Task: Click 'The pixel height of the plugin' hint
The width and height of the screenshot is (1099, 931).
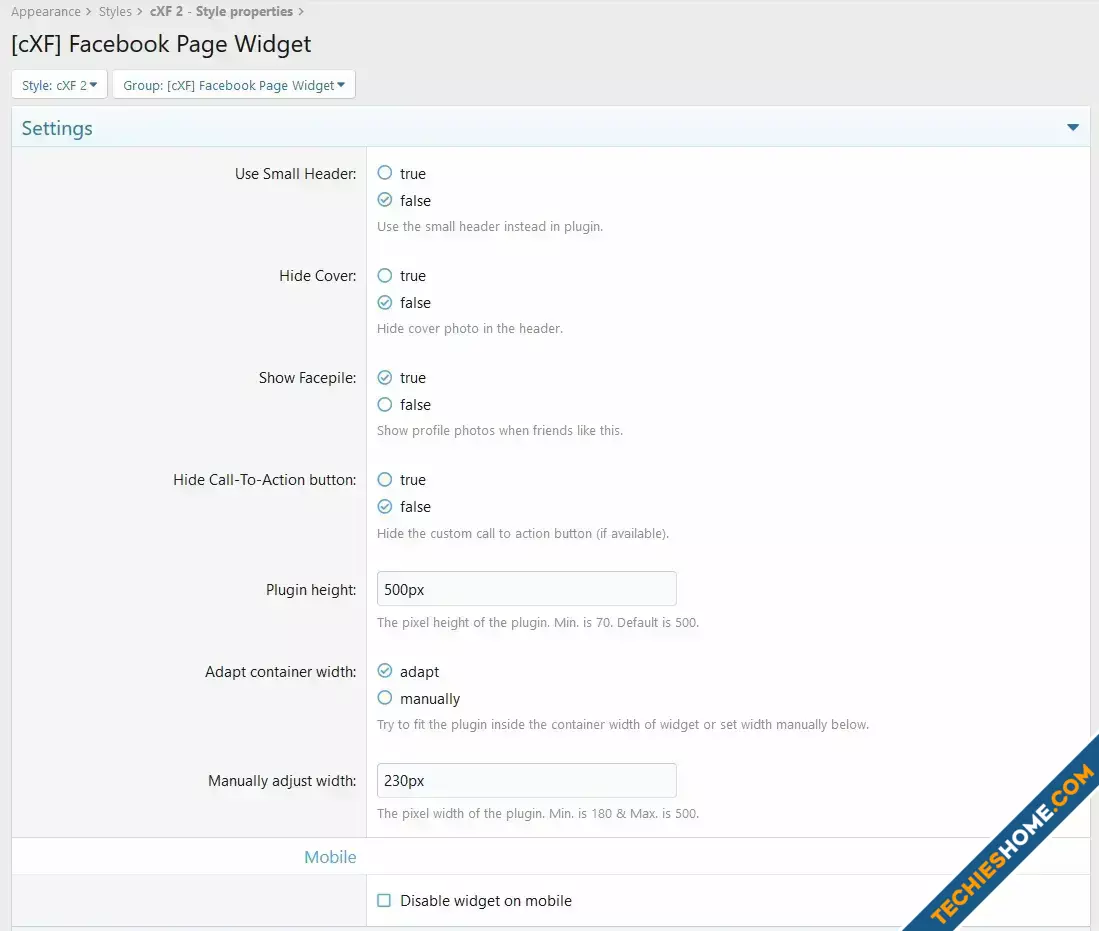Action: pyautogui.click(x=538, y=623)
